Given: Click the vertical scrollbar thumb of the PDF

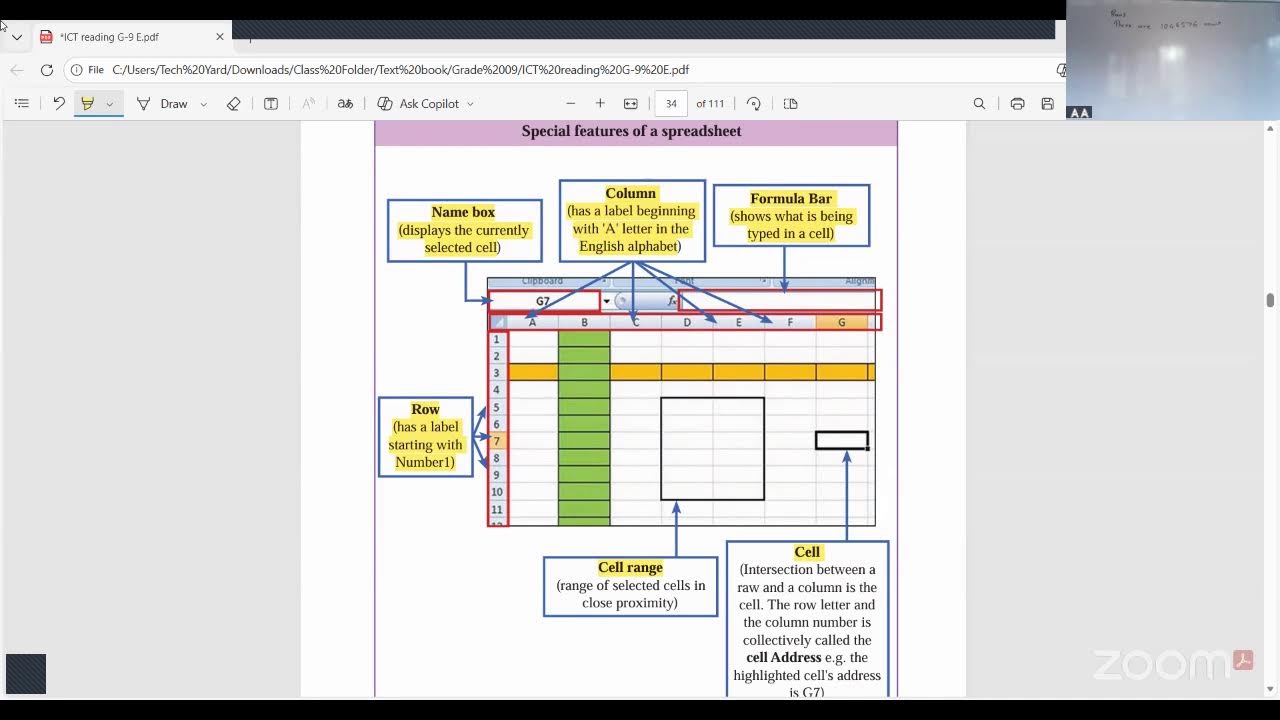Looking at the screenshot, I should click(x=1271, y=301).
